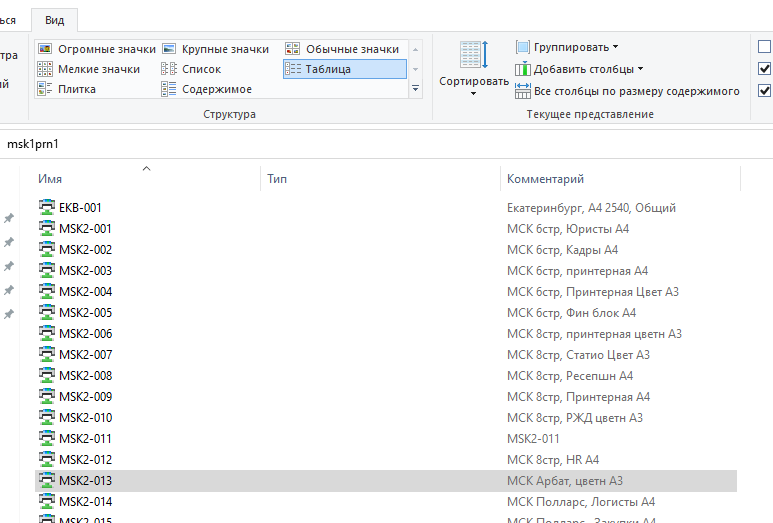Choose Содержимое layout option
Screen dimensions: 773x523
(x=207, y=89)
